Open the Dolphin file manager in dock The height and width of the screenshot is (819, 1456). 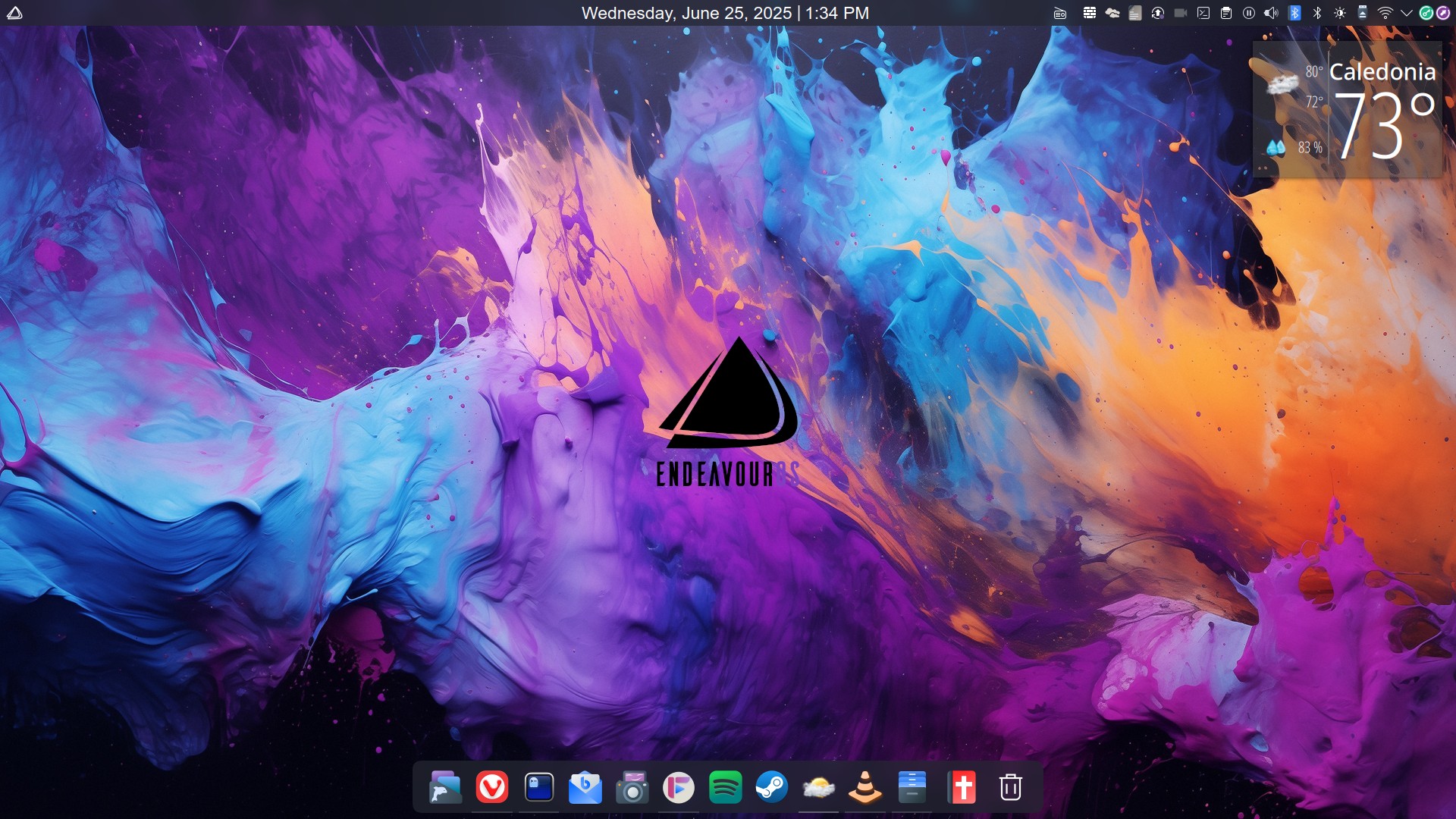(x=445, y=788)
